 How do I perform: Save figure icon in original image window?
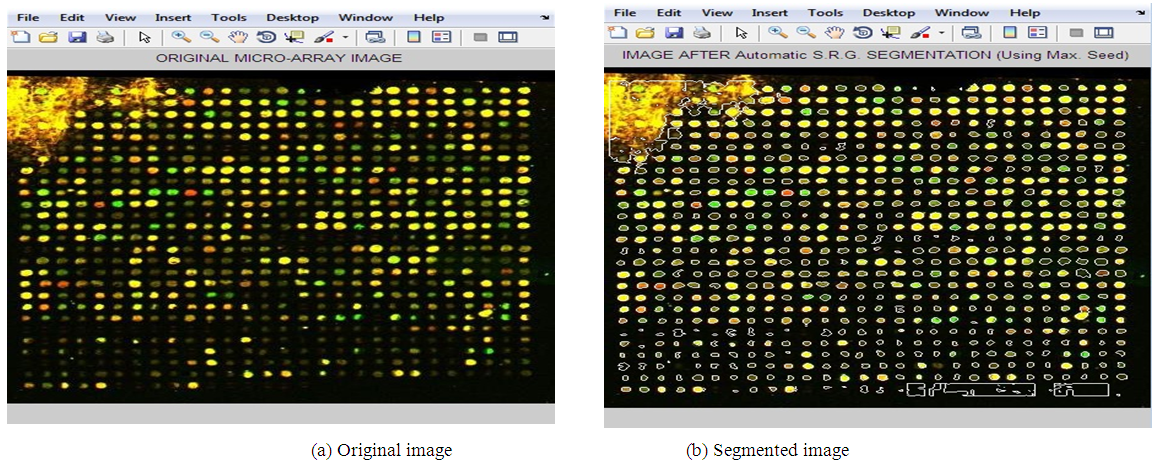point(76,37)
